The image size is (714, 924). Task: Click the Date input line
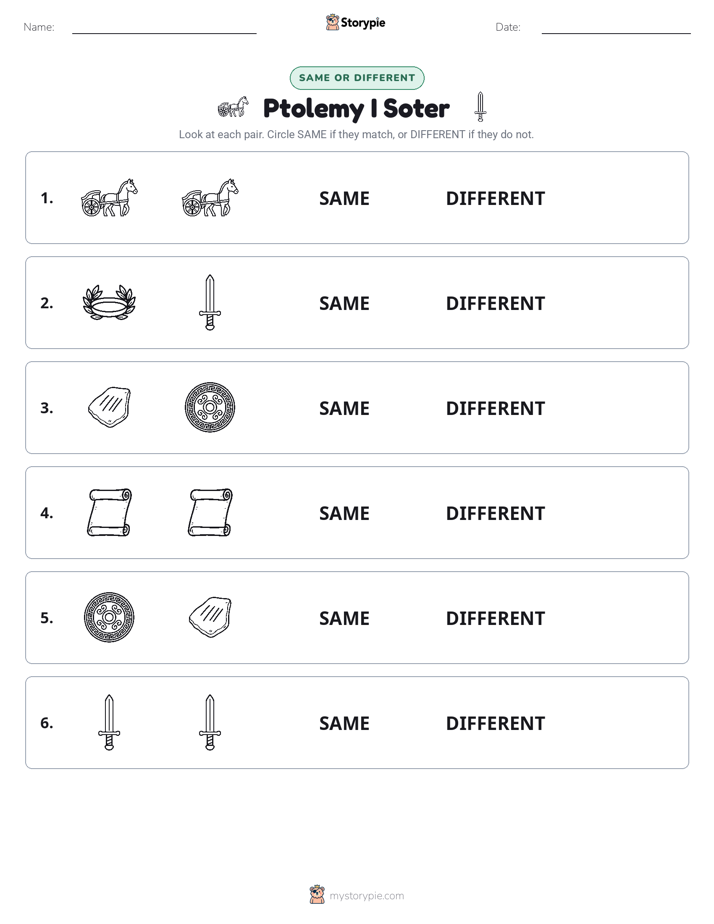coord(616,27)
